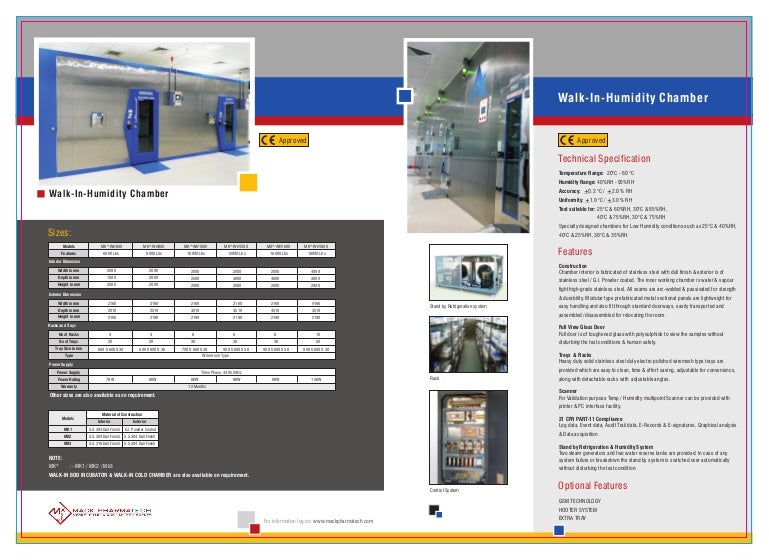The width and height of the screenshot is (769, 560).
Task: Click the 'Accuracy' specification line
Action: [595, 191]
